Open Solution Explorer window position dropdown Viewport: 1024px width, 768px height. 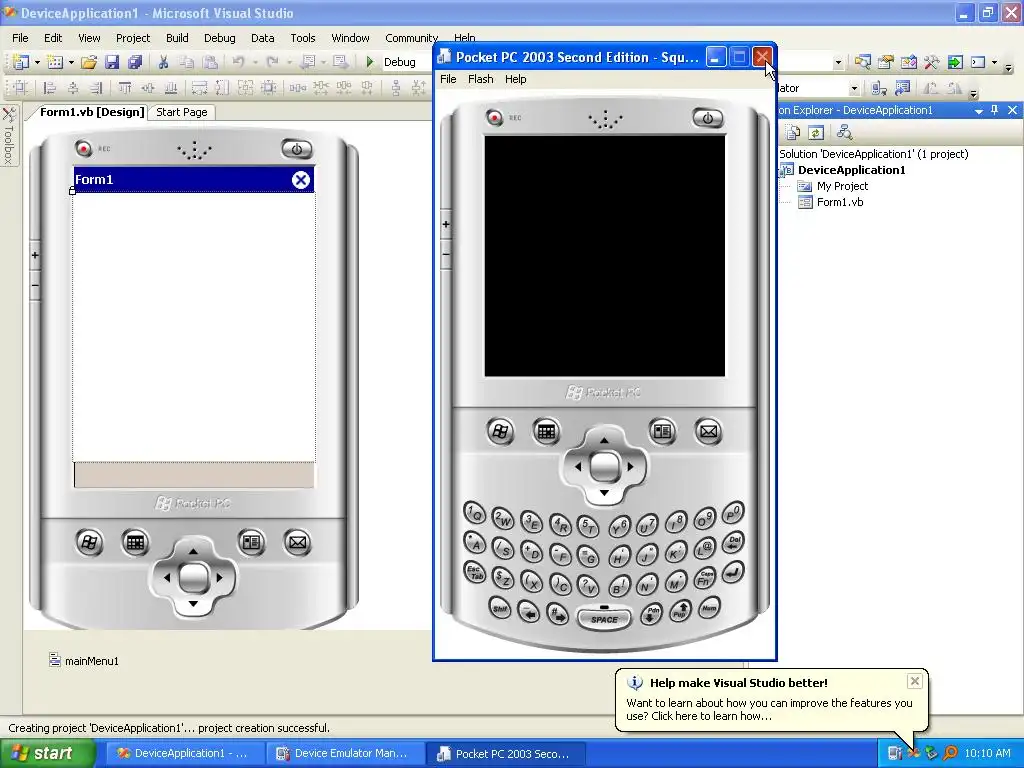point(978,111)
